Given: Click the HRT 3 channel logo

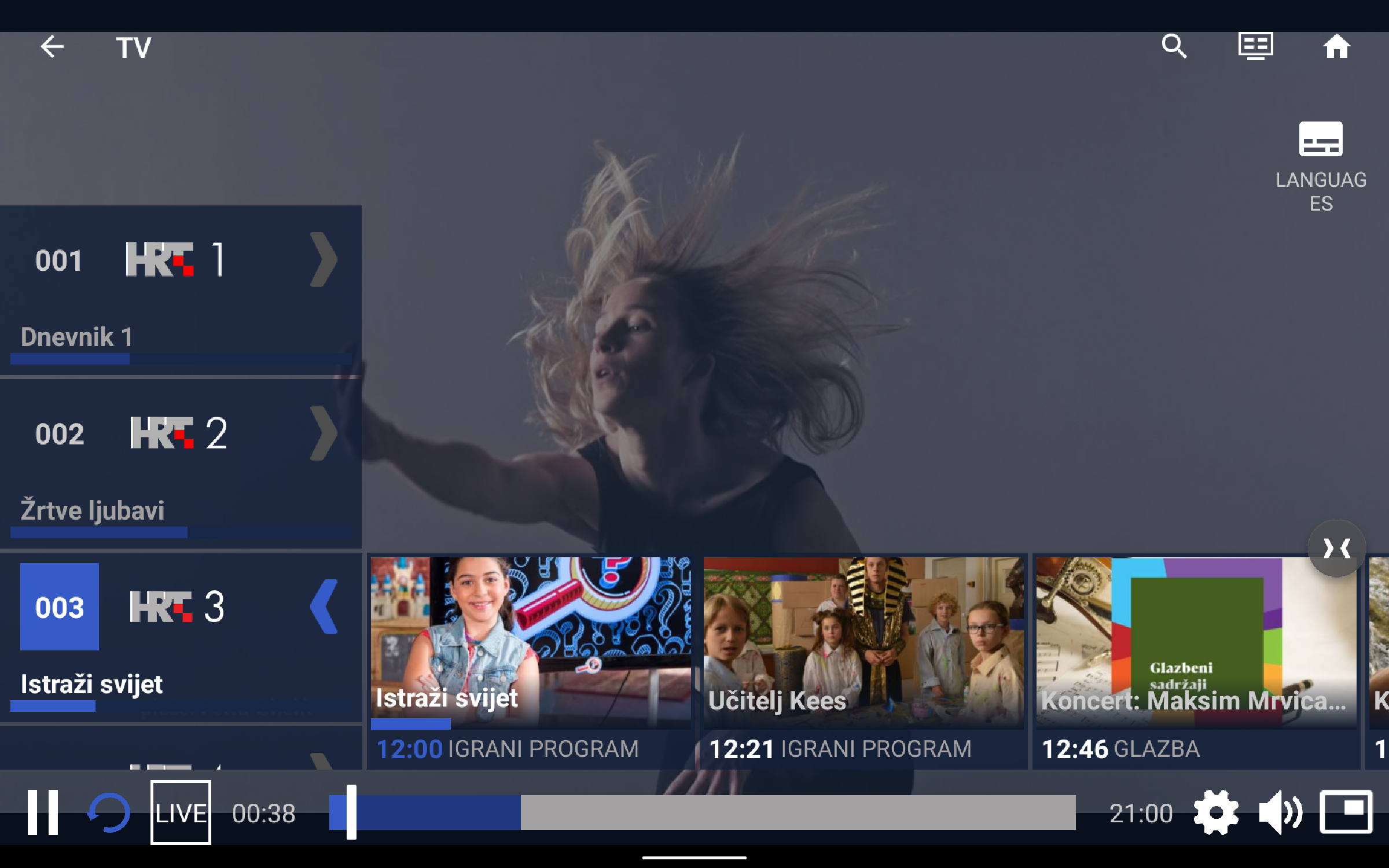Looking at the screenshot, I should click(177, 606).
